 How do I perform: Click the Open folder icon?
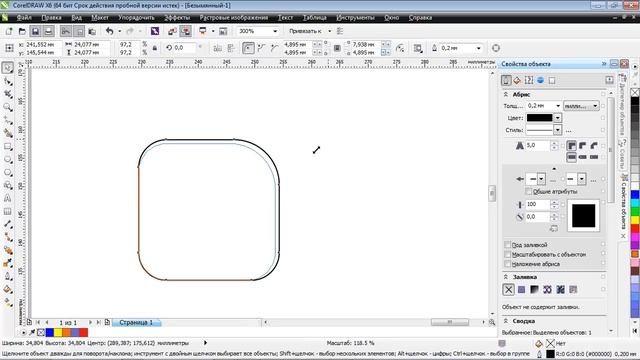(22, 31)
